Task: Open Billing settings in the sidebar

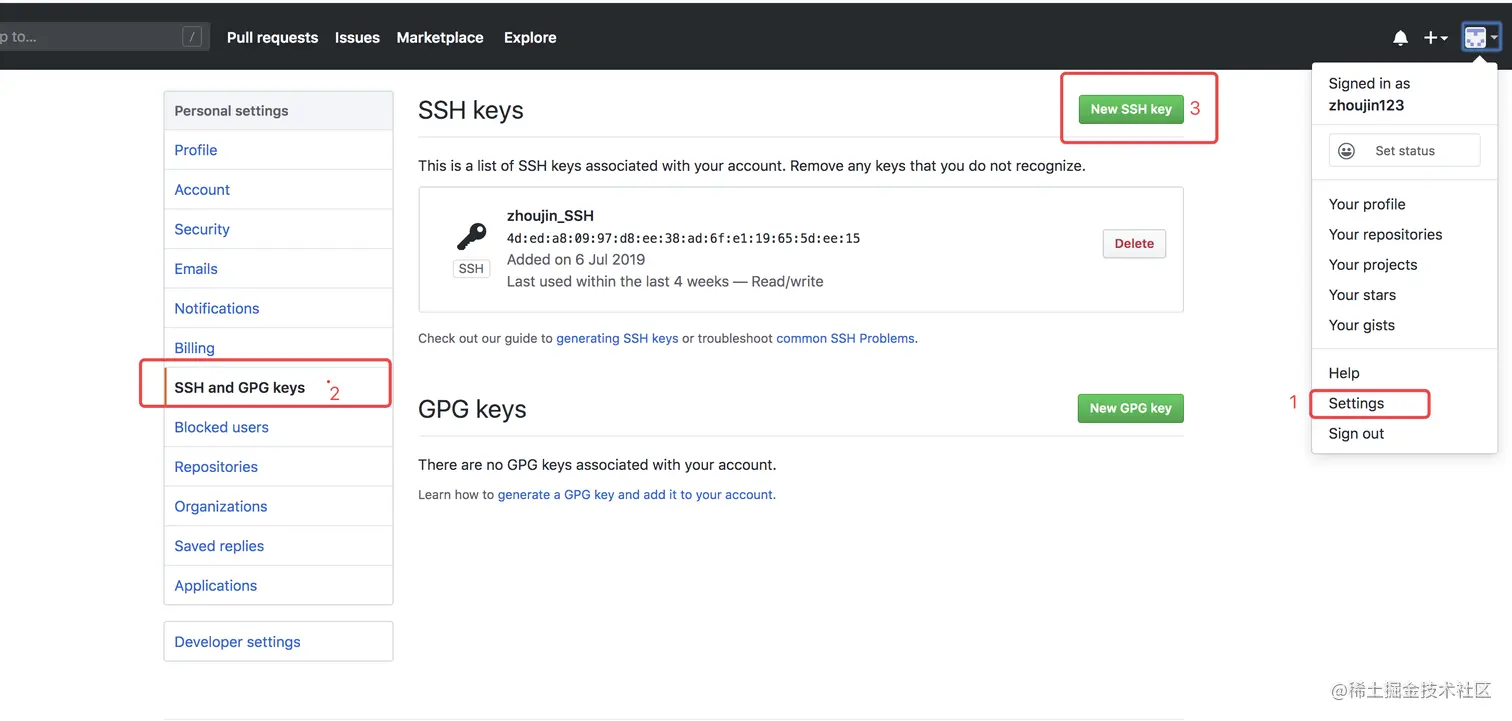Action: (x=278, y=348)
